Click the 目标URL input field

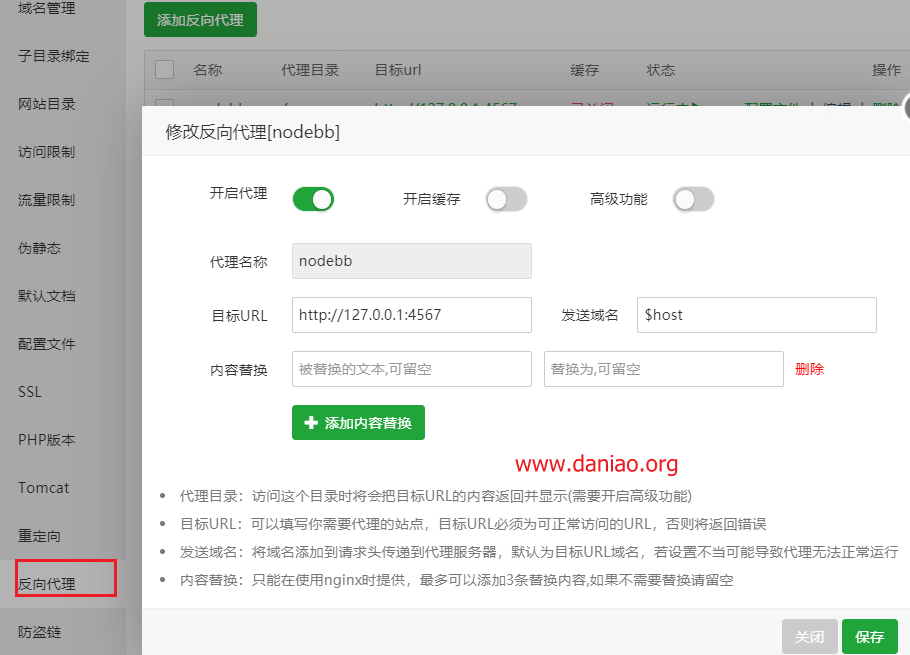411,315
